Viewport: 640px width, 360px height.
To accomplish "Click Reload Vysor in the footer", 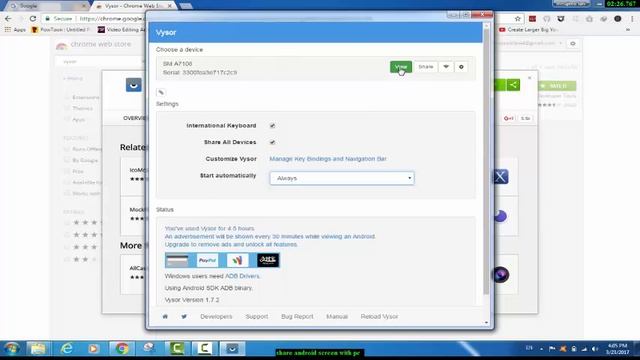I will pos(379,316).
